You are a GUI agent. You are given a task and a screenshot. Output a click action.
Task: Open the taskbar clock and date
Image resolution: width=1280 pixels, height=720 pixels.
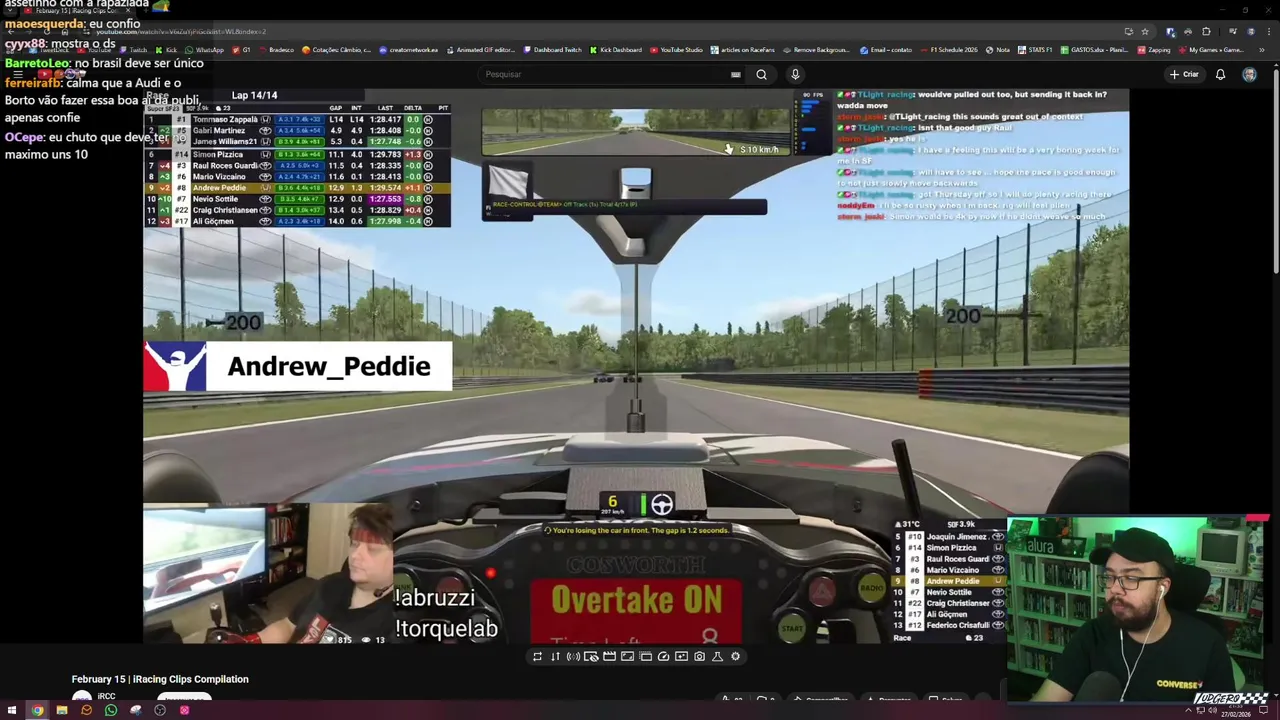[1236, 710]
